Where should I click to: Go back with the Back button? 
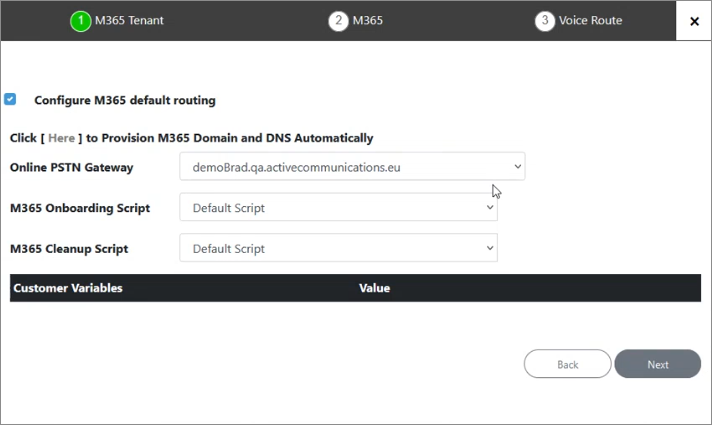[x=568, y=364]
